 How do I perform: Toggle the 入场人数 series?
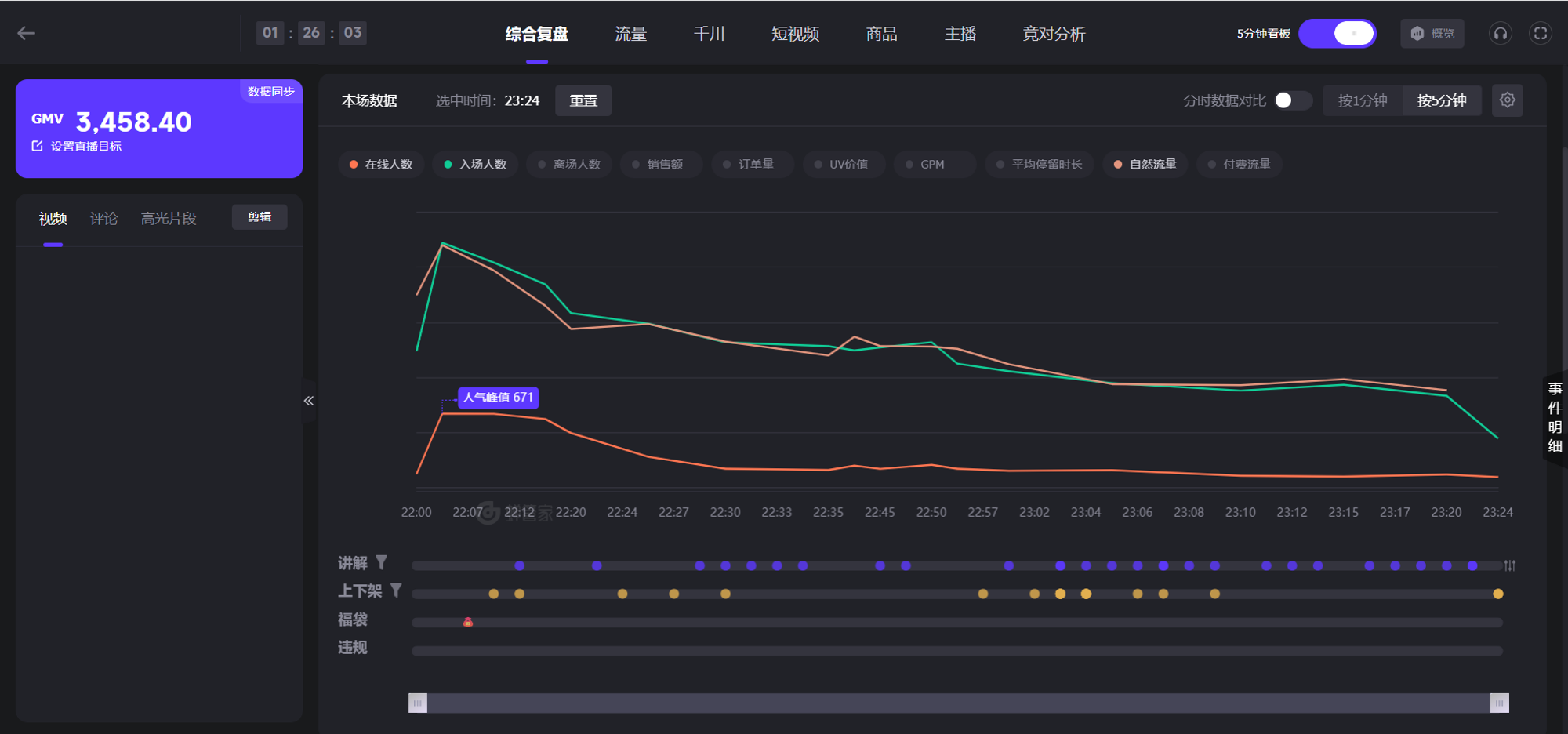tap(476, 165)
